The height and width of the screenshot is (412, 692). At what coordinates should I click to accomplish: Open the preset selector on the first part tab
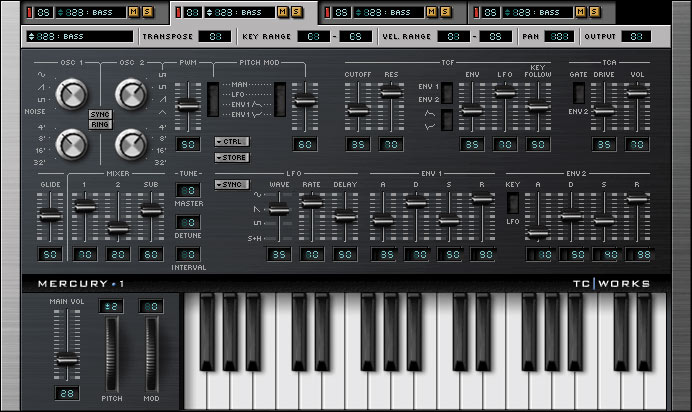[x=91, y=12]
